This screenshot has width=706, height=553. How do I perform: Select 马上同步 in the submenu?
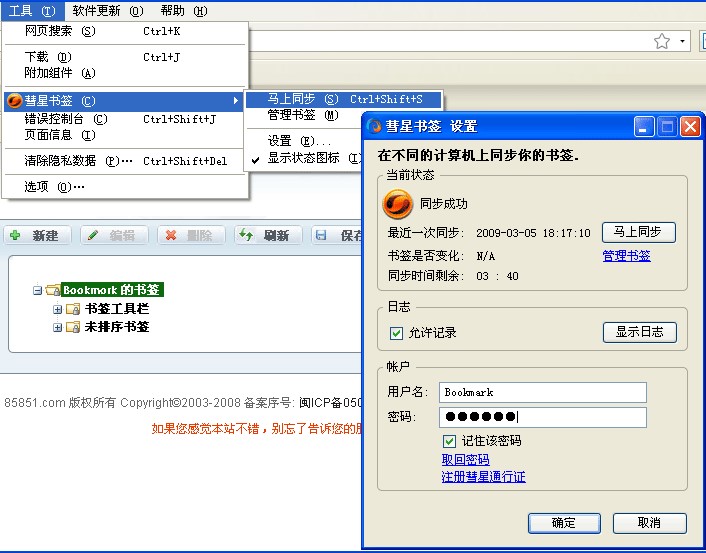coord(344,99)
